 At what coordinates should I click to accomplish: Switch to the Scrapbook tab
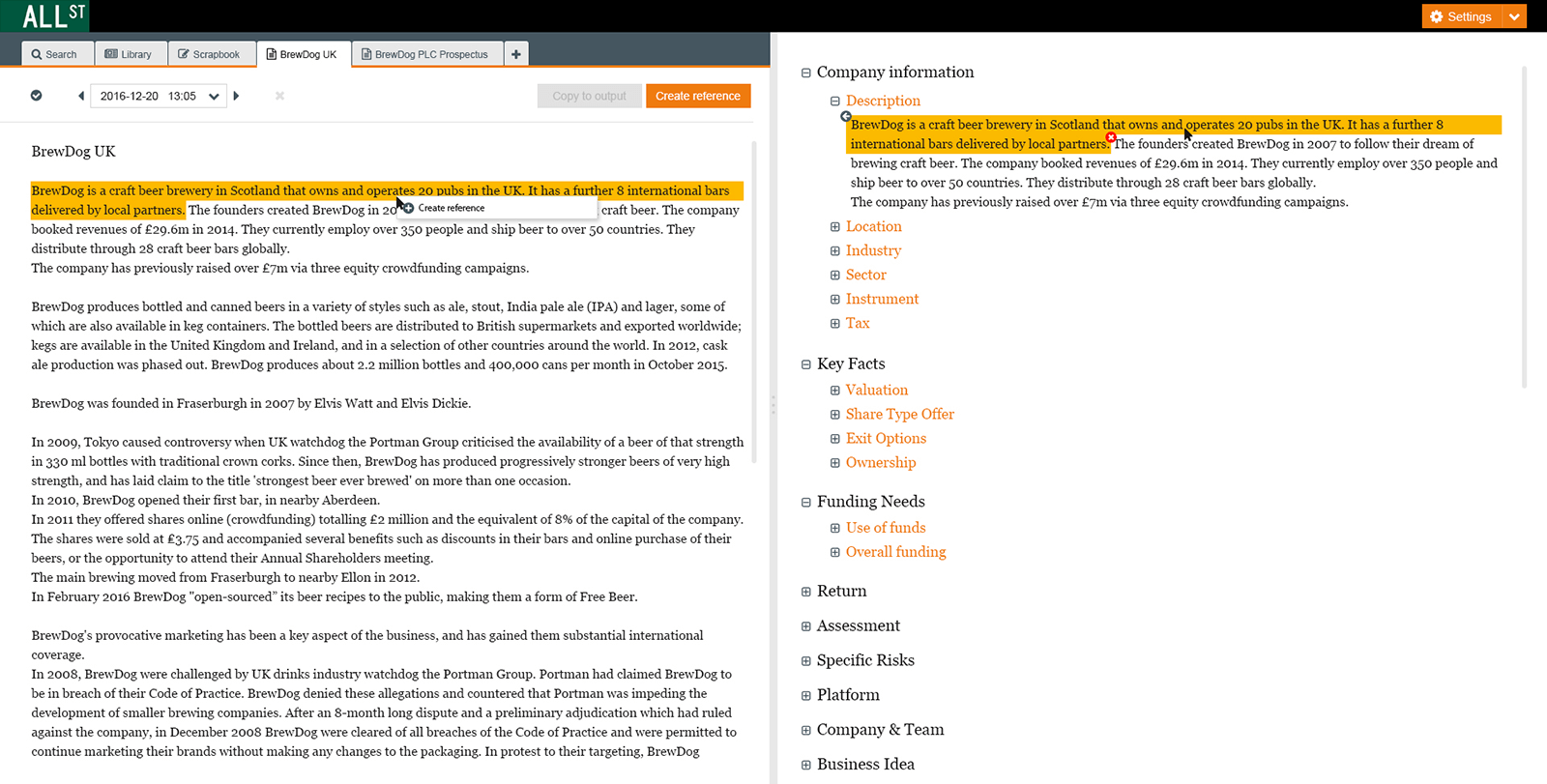(209, 54)
